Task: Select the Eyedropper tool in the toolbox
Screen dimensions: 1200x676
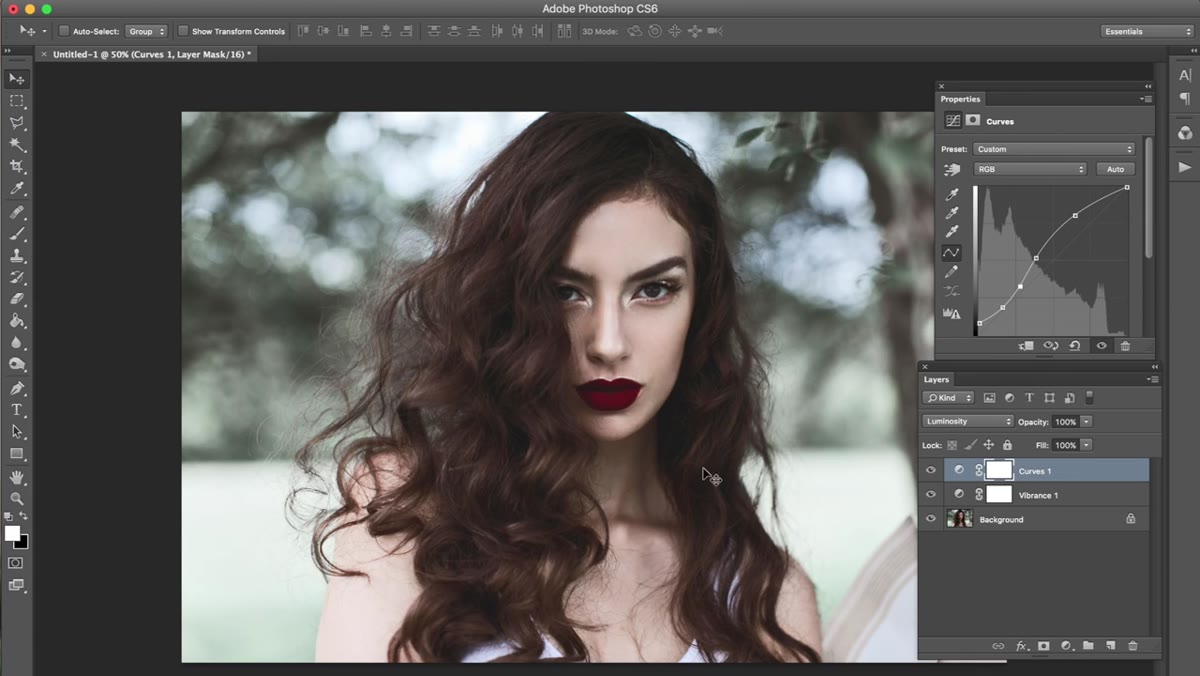Action: (x=17, y=189)
